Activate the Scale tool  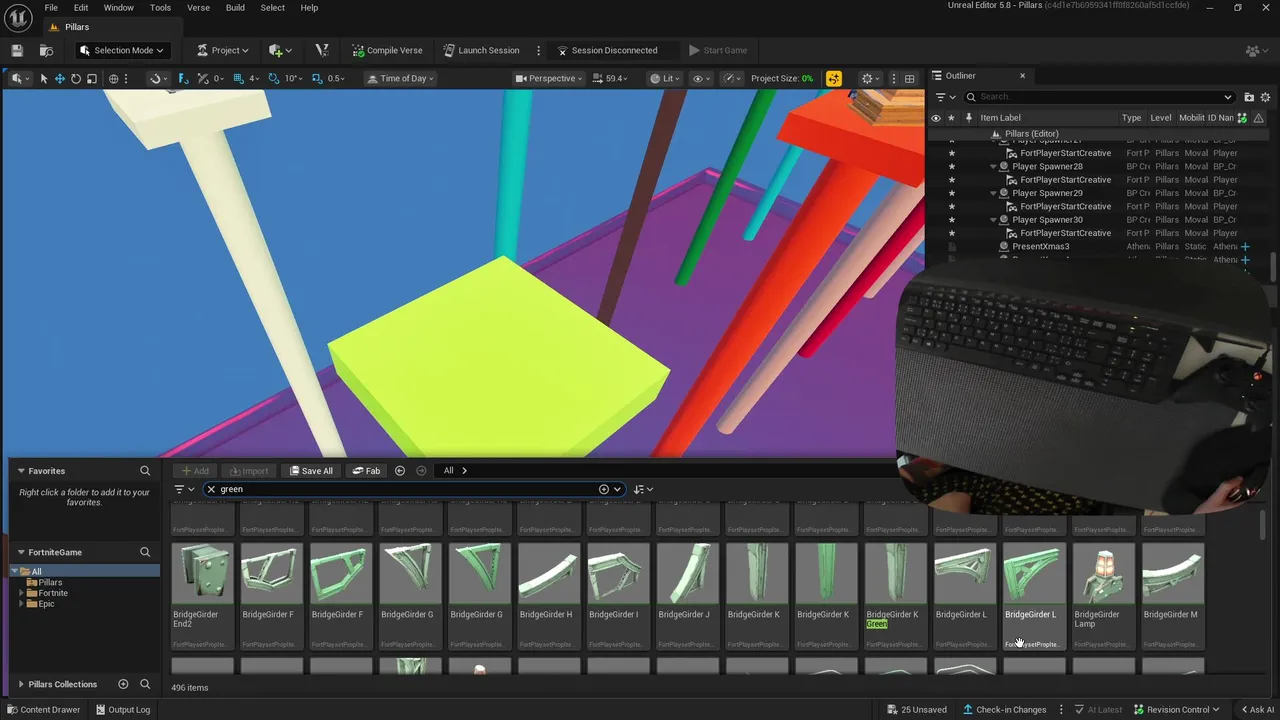point(91,78)
